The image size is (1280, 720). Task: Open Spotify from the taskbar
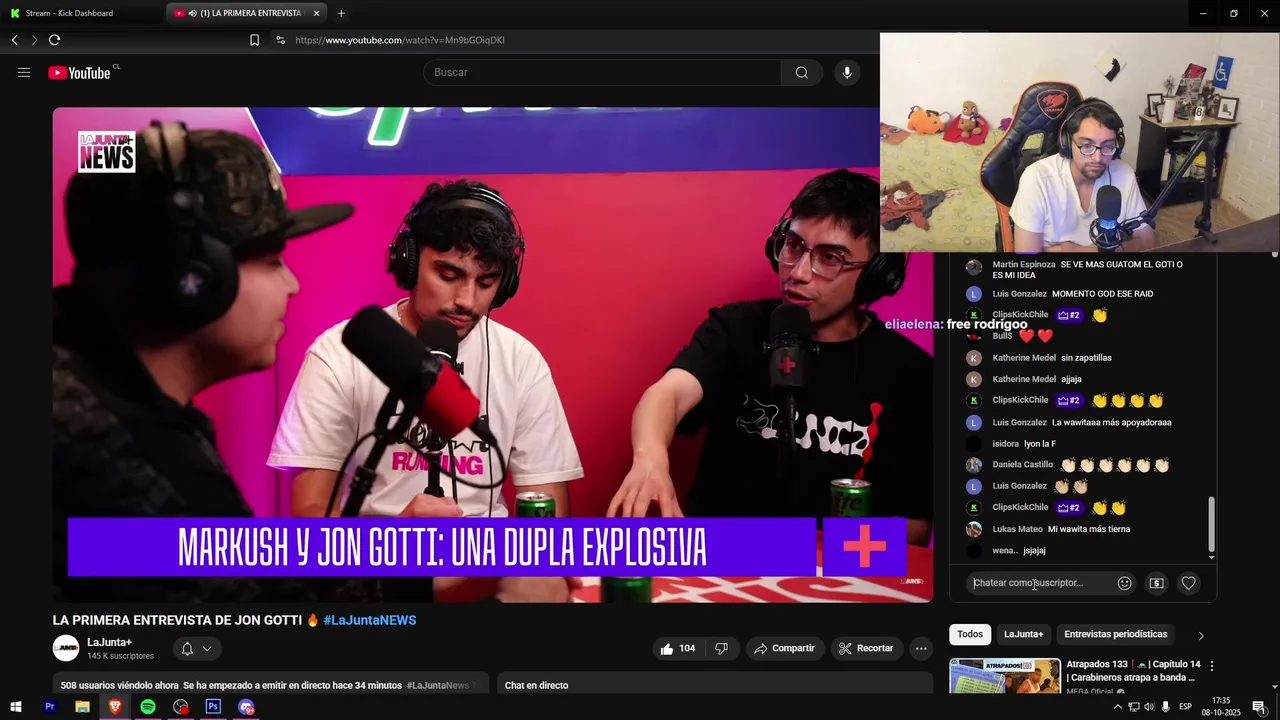click(148, 707)
